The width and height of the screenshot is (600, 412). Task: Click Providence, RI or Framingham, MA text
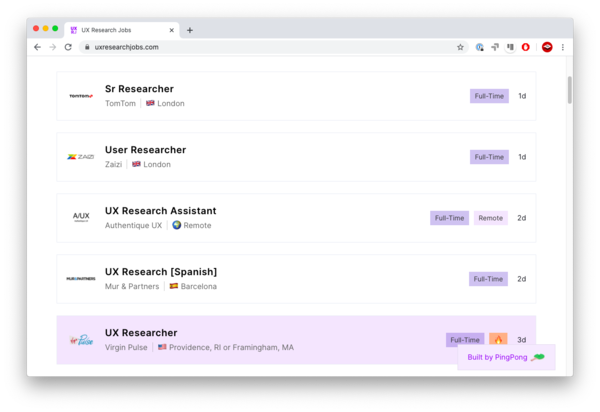click(x=232, y=347)
